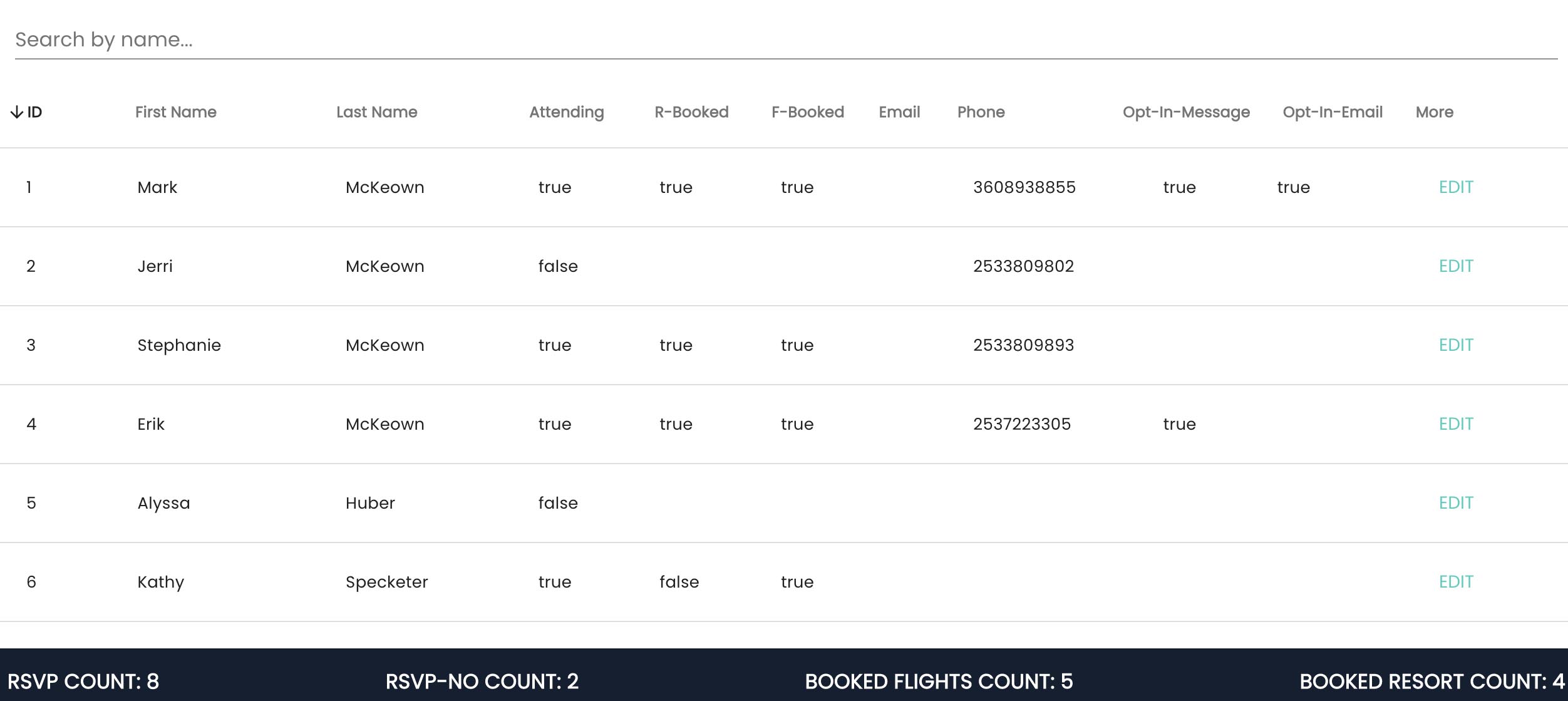Sort by First Name column header

(x=175, y=112)
